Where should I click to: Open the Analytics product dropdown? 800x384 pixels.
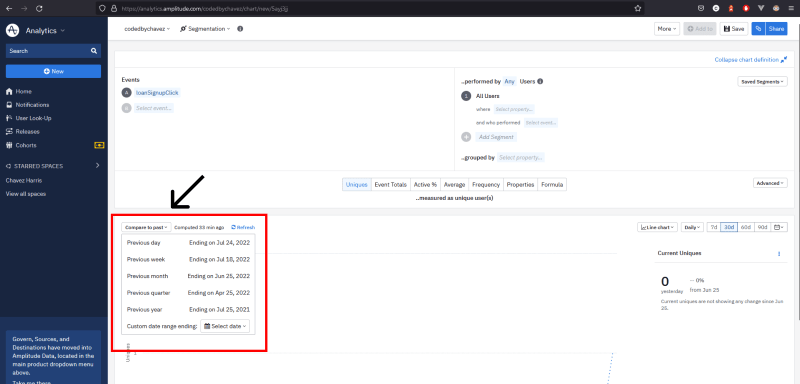click(x=45, y=31)
